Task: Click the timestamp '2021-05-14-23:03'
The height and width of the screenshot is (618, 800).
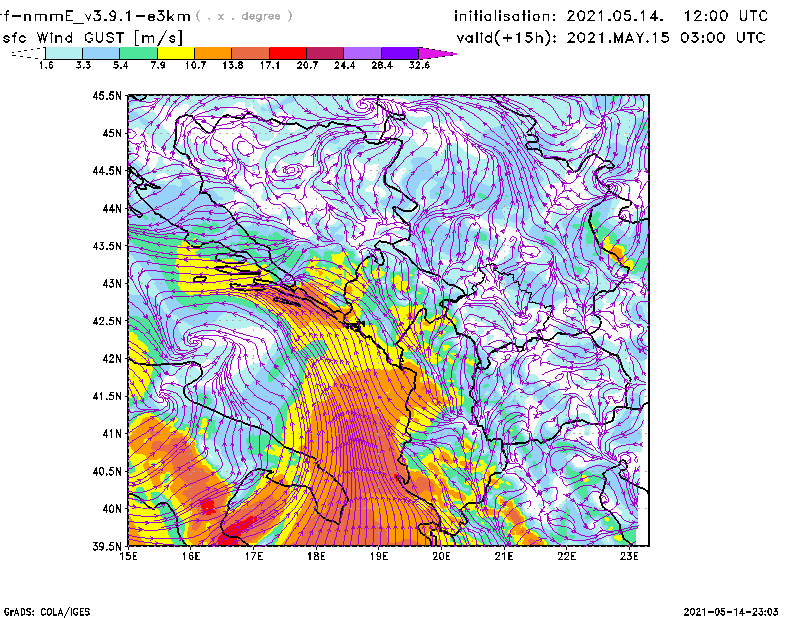Action: click(731, 612)
